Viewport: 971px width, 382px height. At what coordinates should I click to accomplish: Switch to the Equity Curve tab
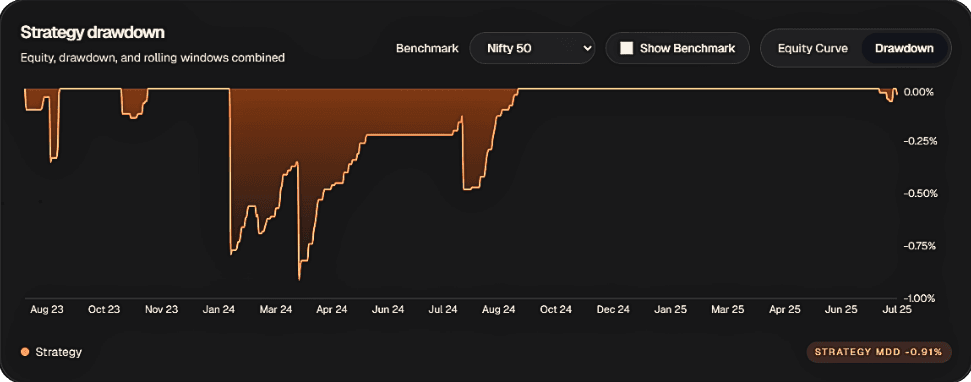[x=812, y=48]
